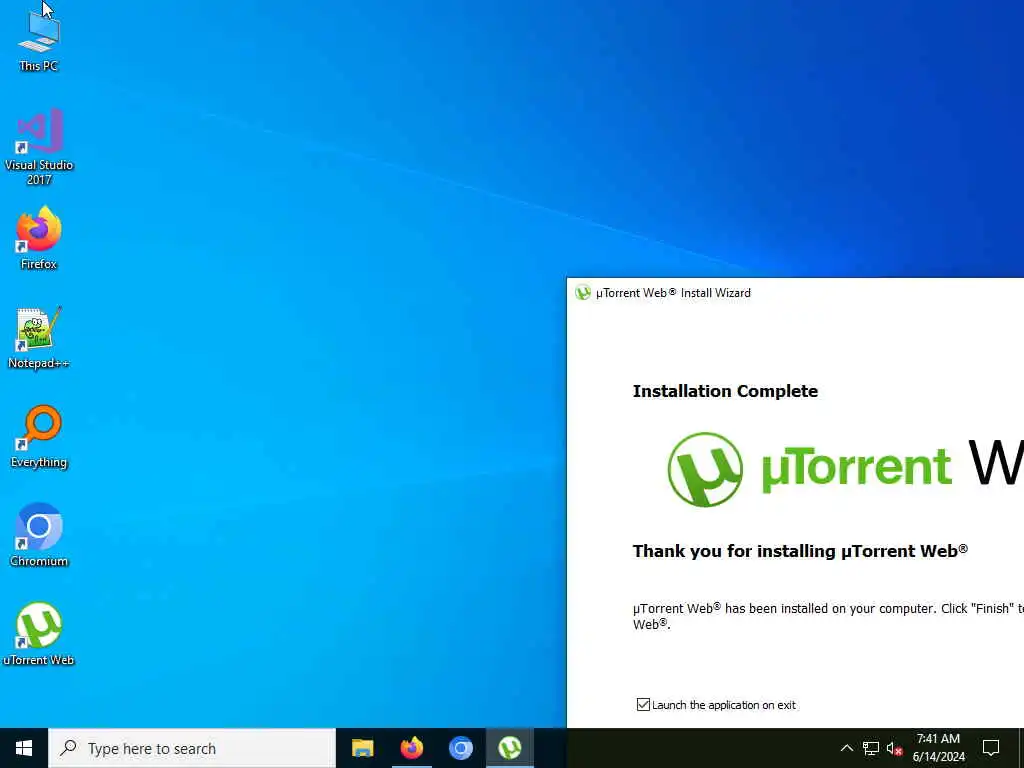
Task: Open the Windows Start menu
Action: pos(24,748)
